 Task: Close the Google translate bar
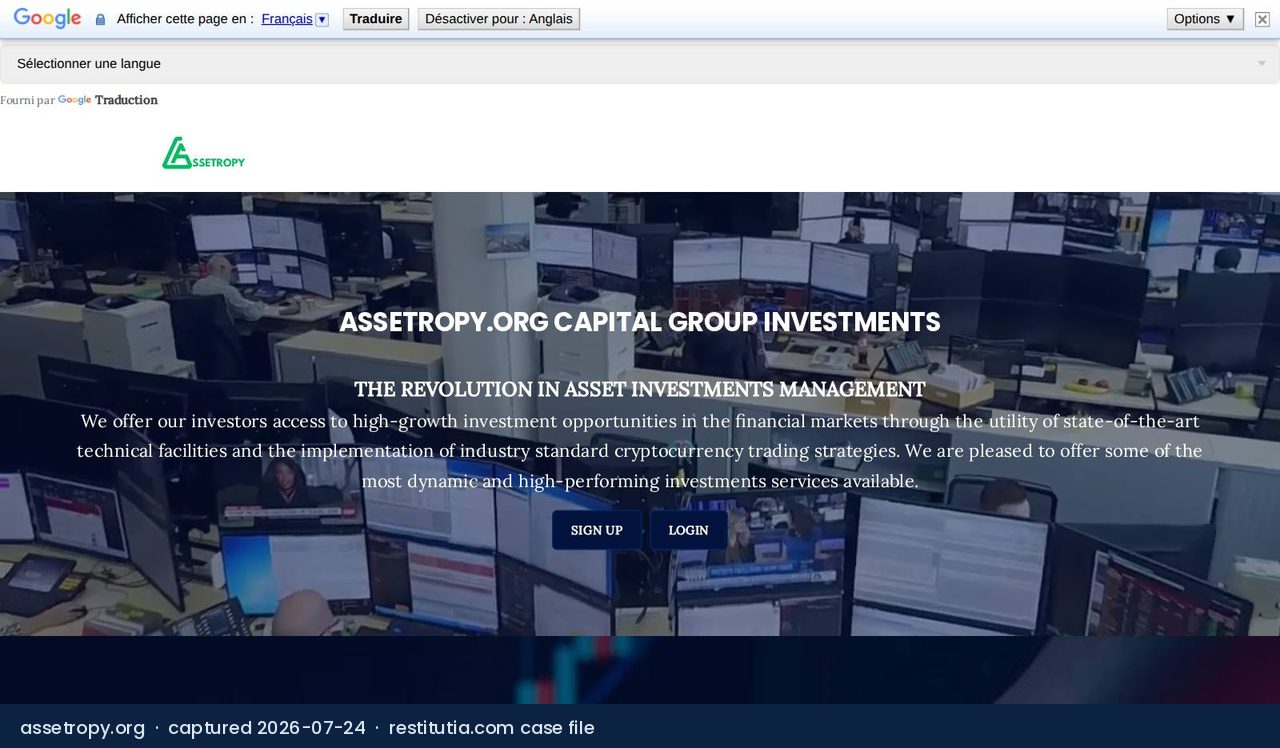click(x=1262, y=19)
